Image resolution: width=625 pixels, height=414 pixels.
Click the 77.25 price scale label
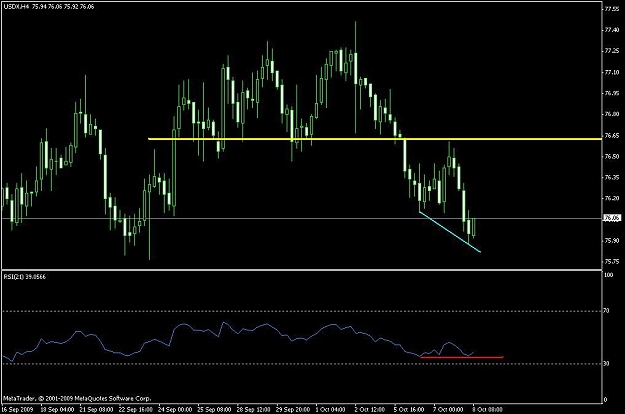[x=612, y=51]
